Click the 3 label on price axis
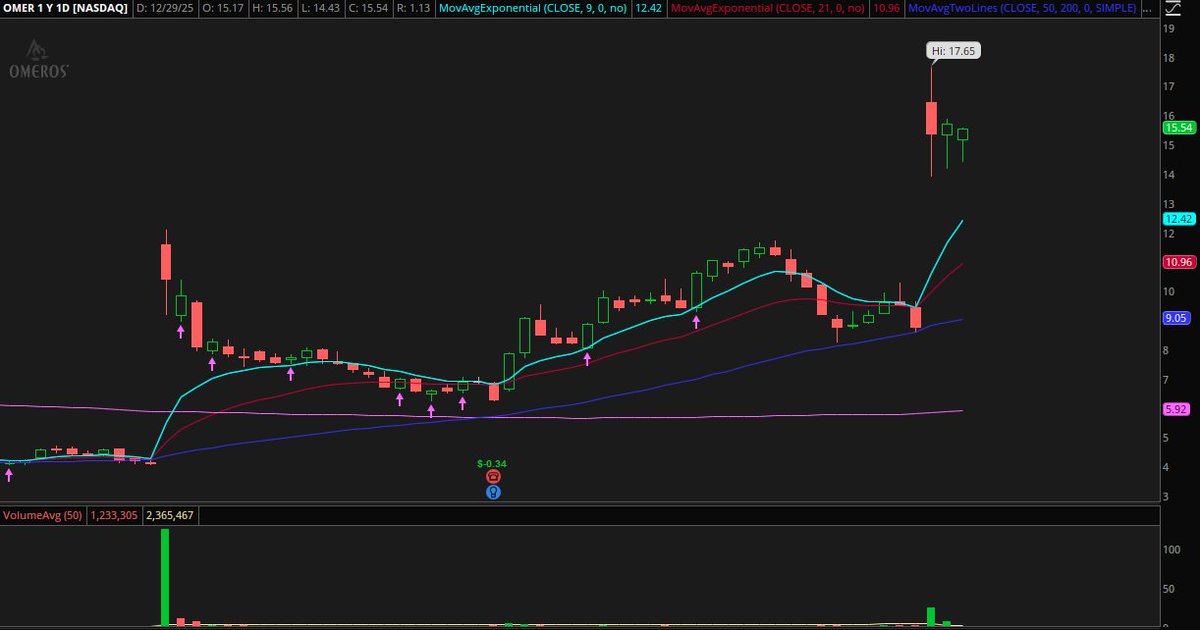Image resolution: width=1200 pixels, height=630 pixels. (x=1166, y=497)
